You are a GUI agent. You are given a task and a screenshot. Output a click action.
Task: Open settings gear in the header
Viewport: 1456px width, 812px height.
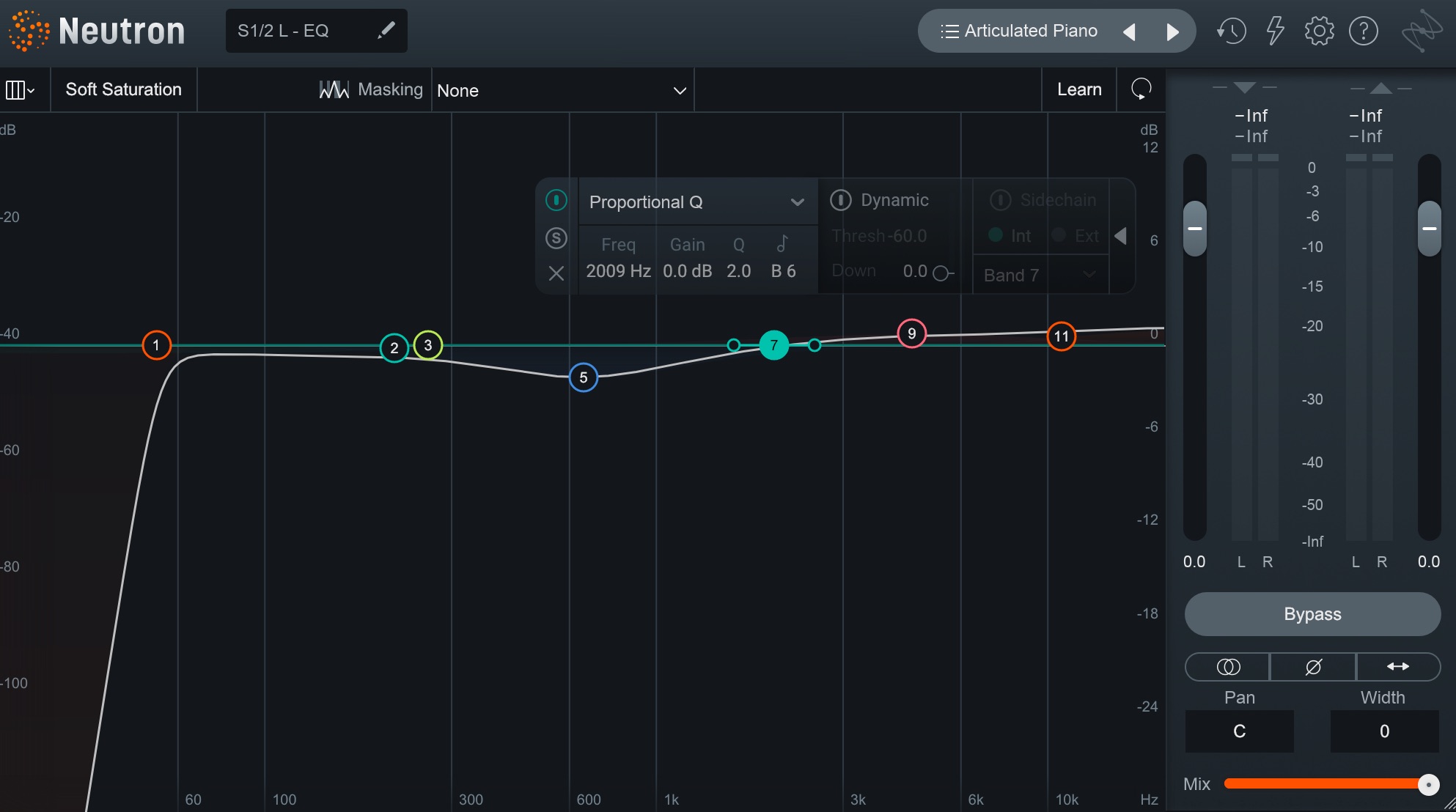pos(1319,31)
